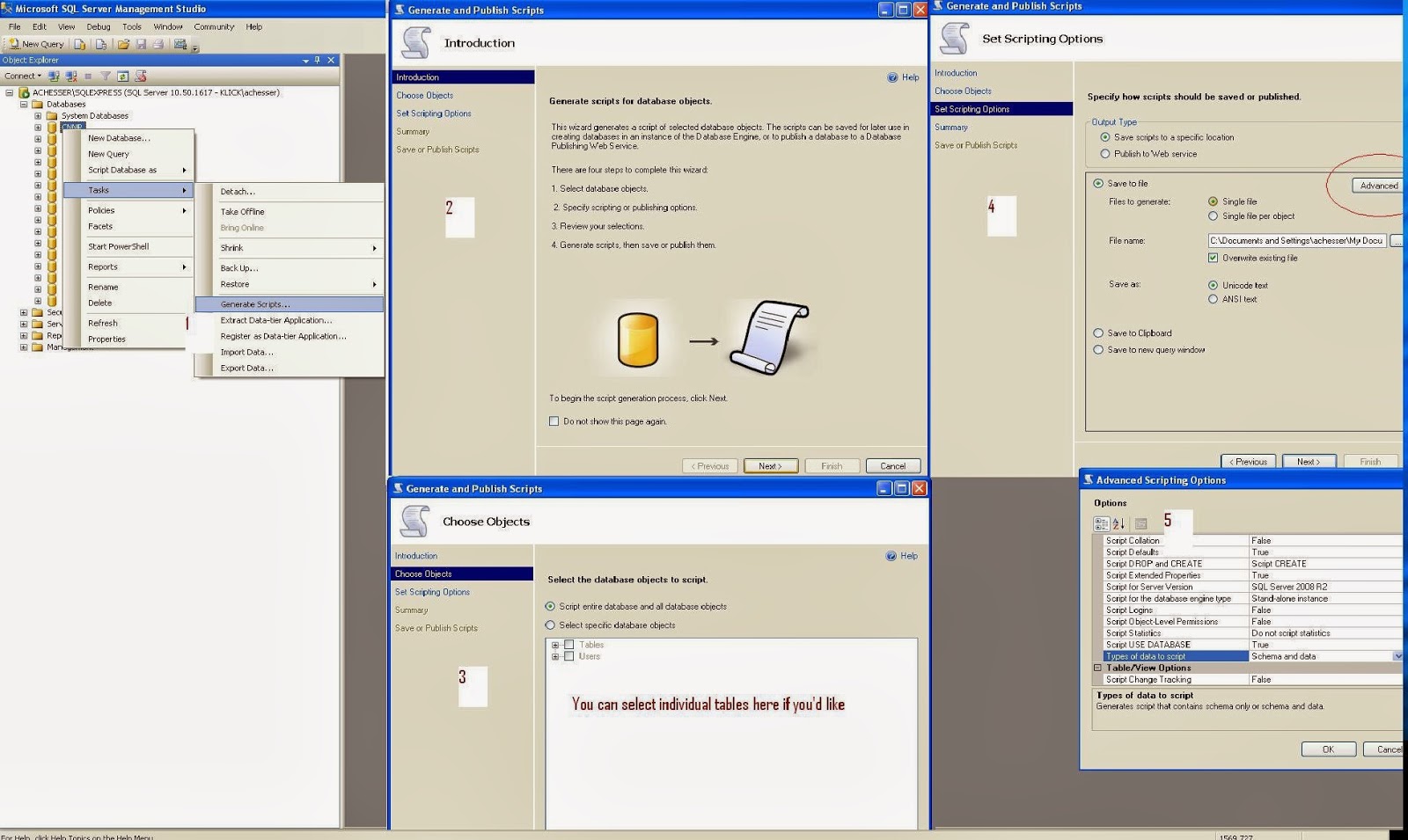The image size is (1408, 840).
Task: Open the File menu
Action: coord(15,26)
